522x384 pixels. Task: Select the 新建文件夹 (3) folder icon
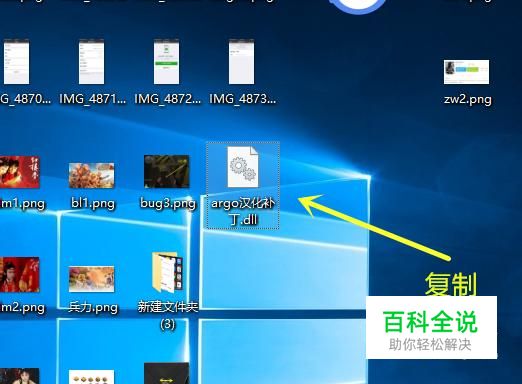point(167,272)
